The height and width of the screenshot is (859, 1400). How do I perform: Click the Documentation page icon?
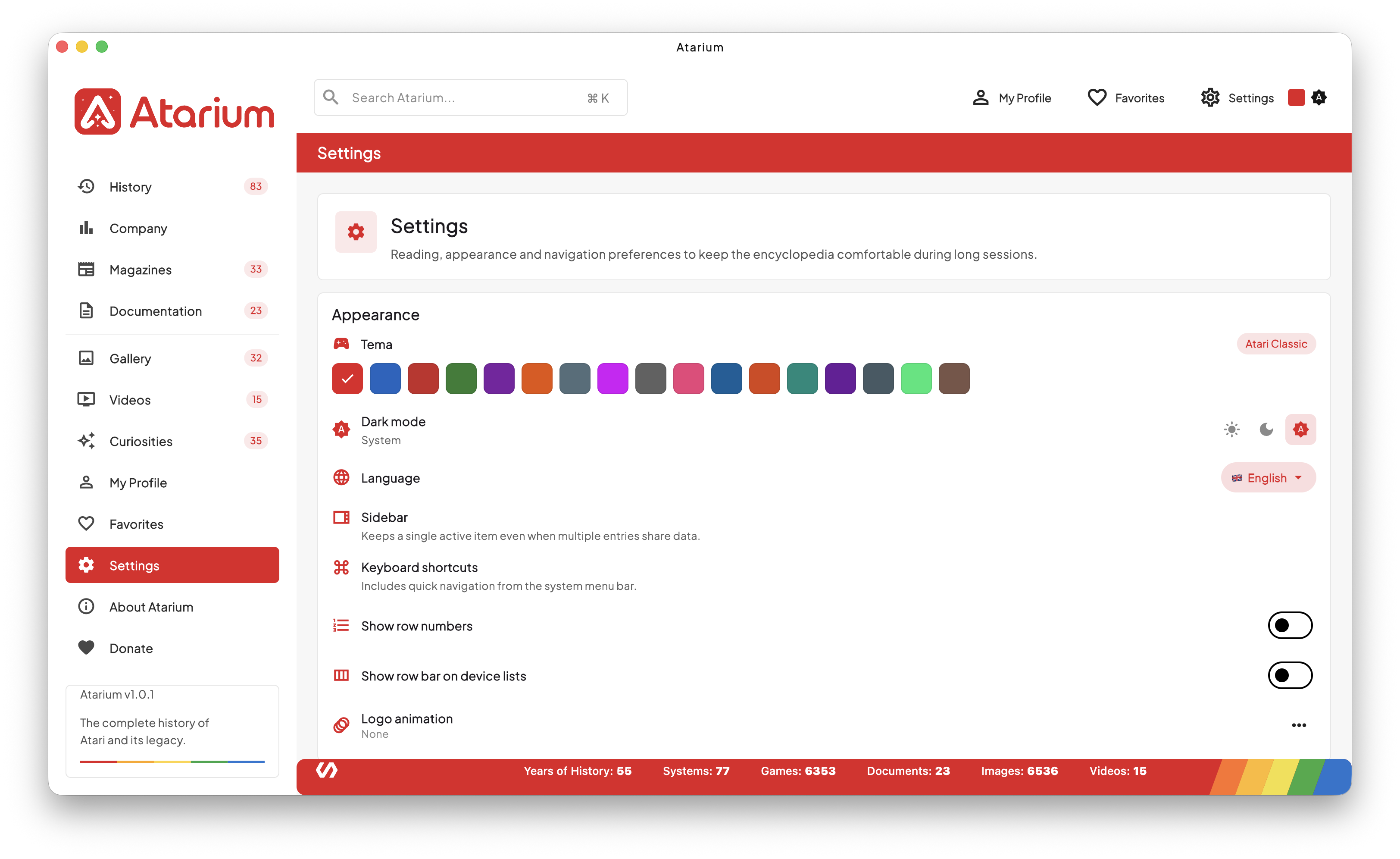pos(86,311)
